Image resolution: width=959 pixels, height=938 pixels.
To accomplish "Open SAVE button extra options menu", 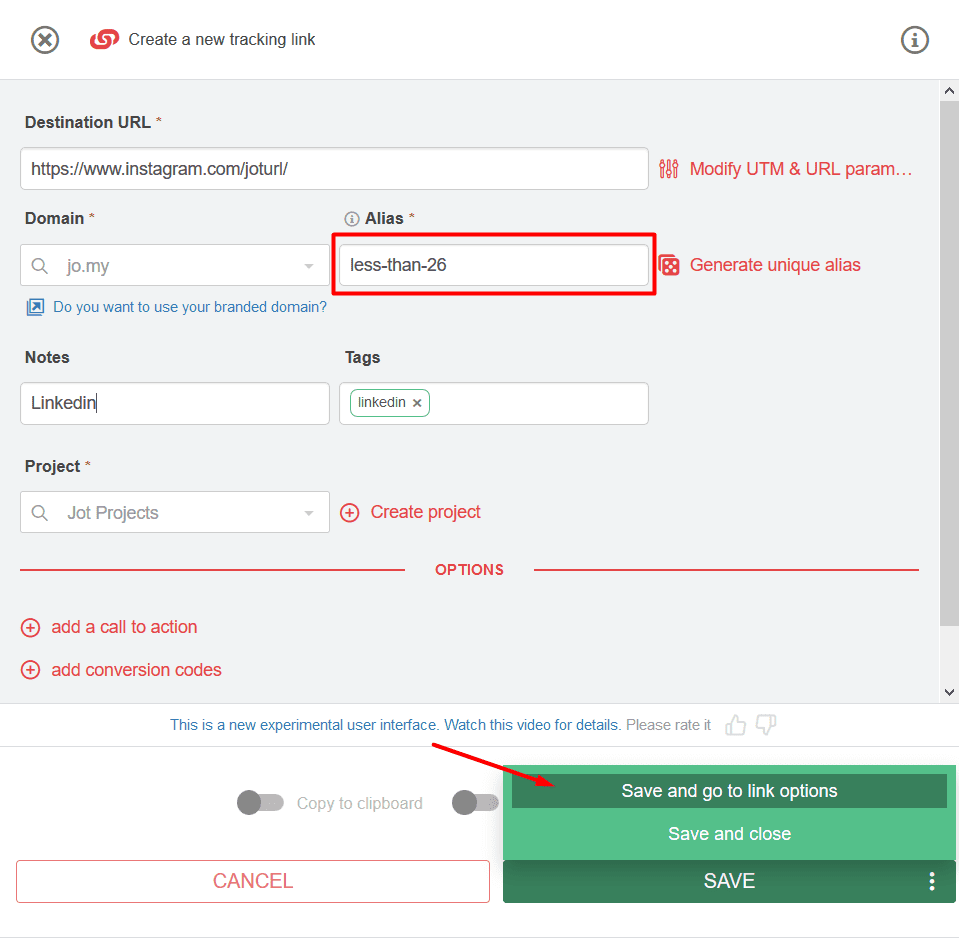I will pos(931,881).
